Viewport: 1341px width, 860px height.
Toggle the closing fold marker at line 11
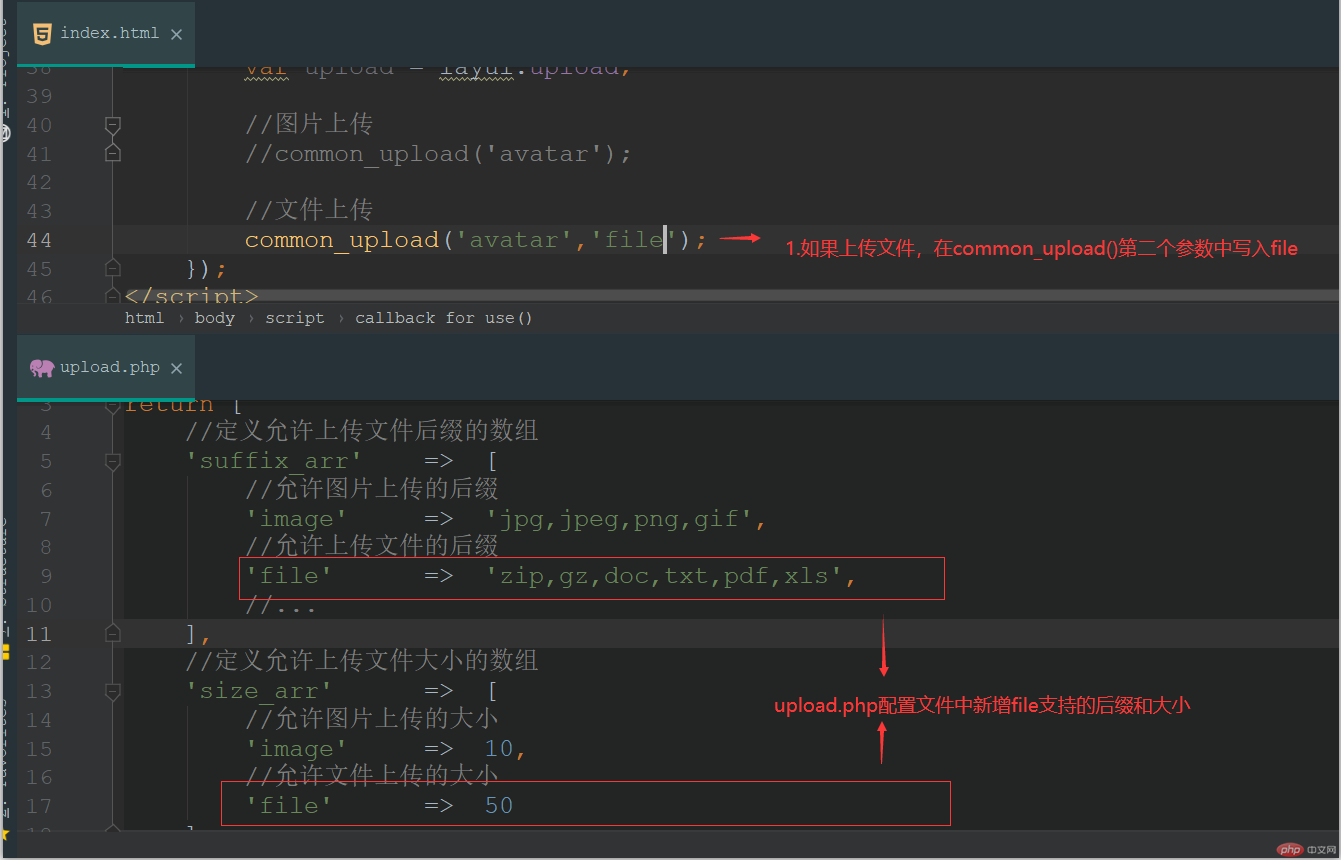[113, 633]
